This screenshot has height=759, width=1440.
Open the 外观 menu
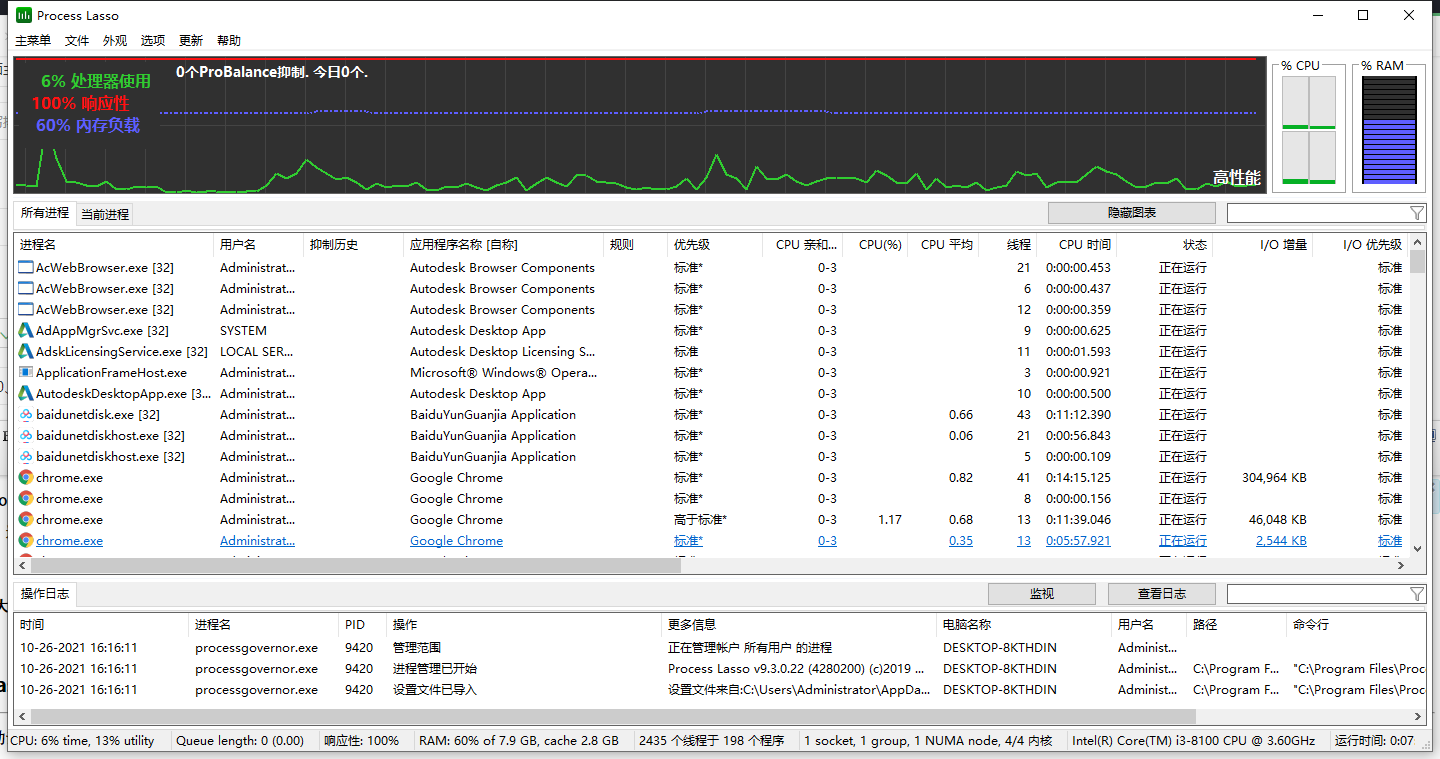(x=114, y=40)
